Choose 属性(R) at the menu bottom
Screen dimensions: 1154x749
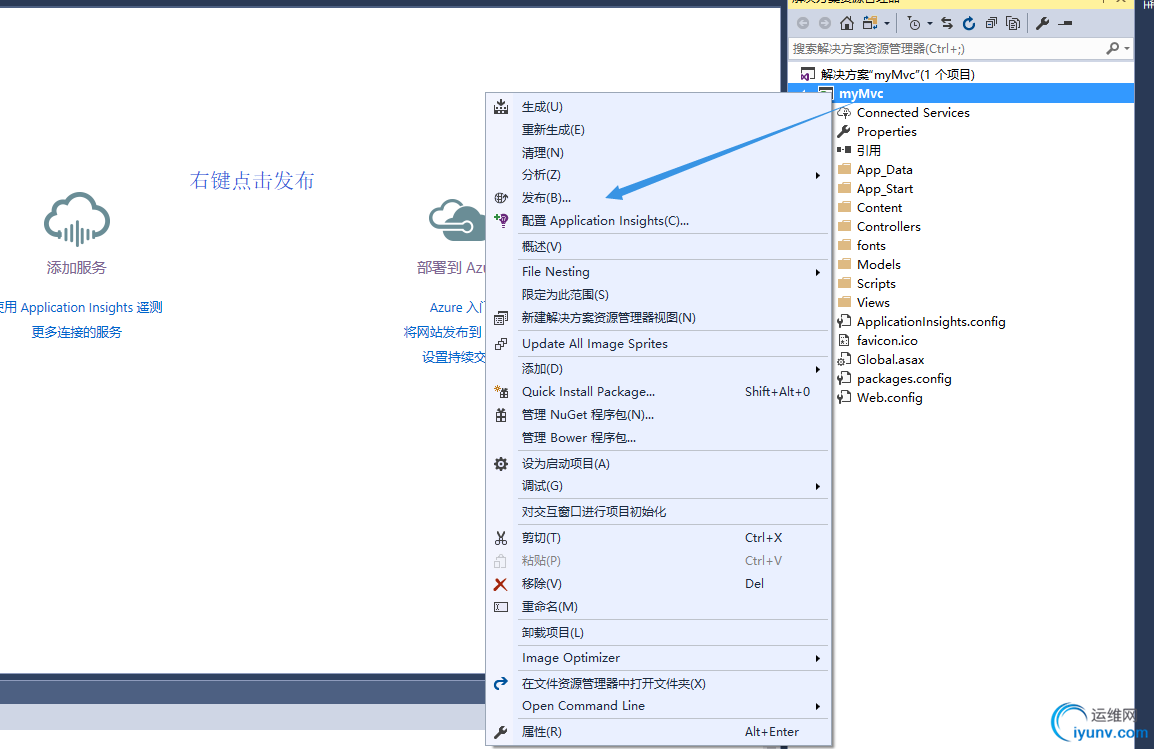pyautogui.click(x=659, y=732)
